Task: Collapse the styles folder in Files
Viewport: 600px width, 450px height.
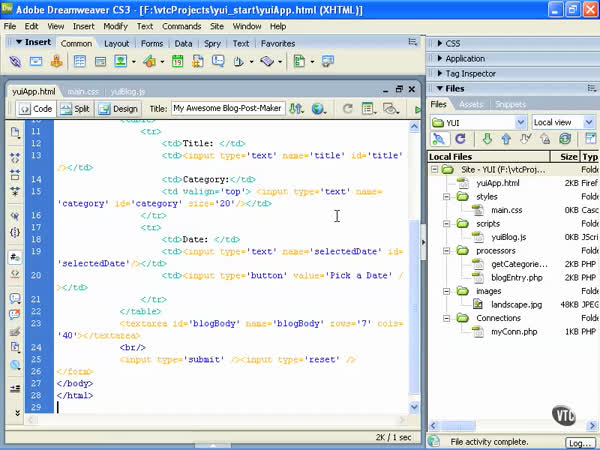Action: click(x=447, y=197)
